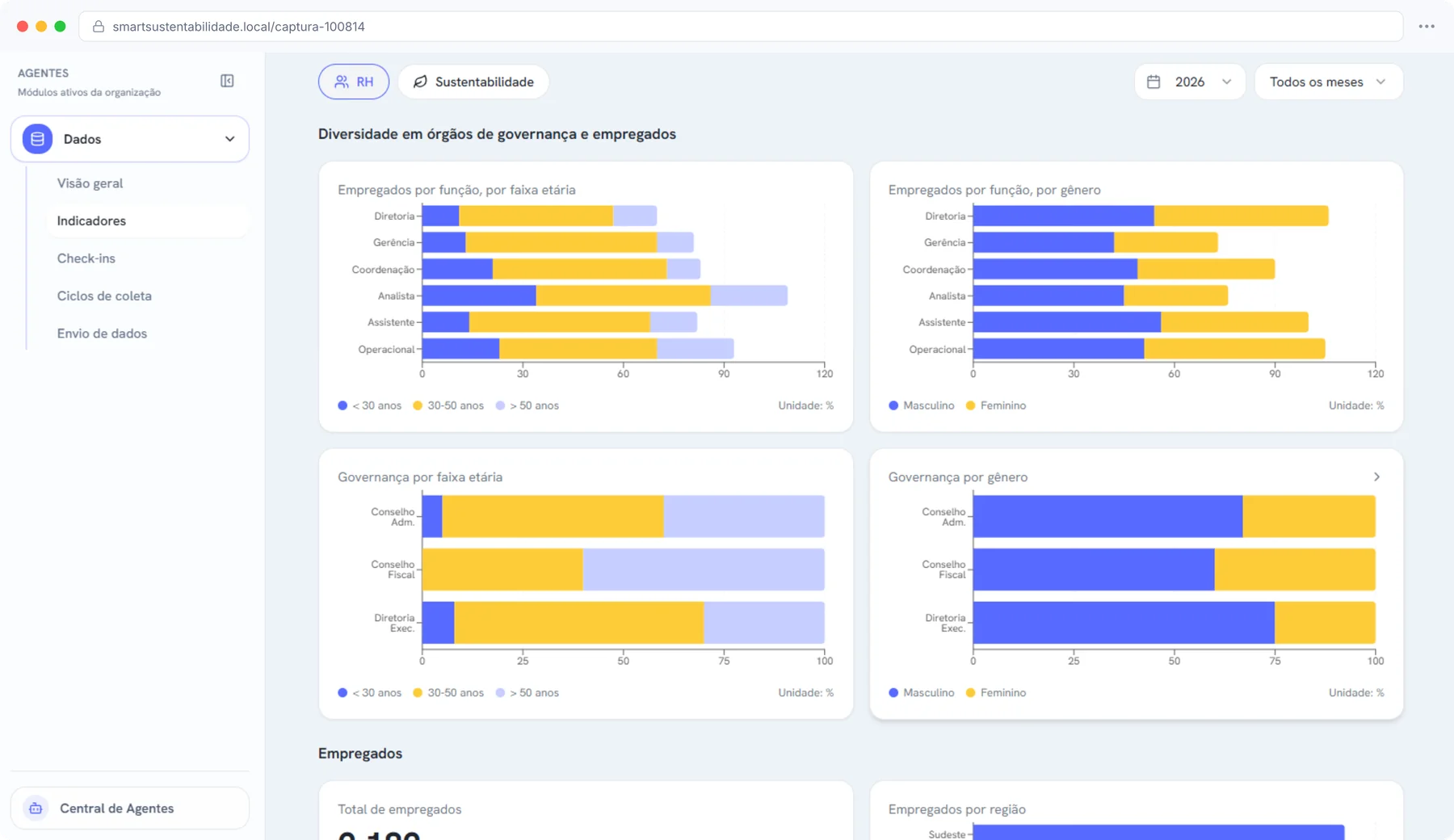
Task: Open the 2026 year dropdown
Action: point(1190,82)
